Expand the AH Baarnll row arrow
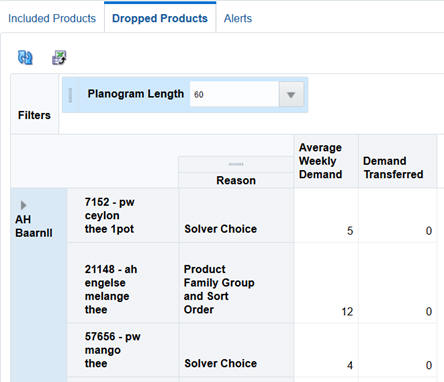 [23, 205]
